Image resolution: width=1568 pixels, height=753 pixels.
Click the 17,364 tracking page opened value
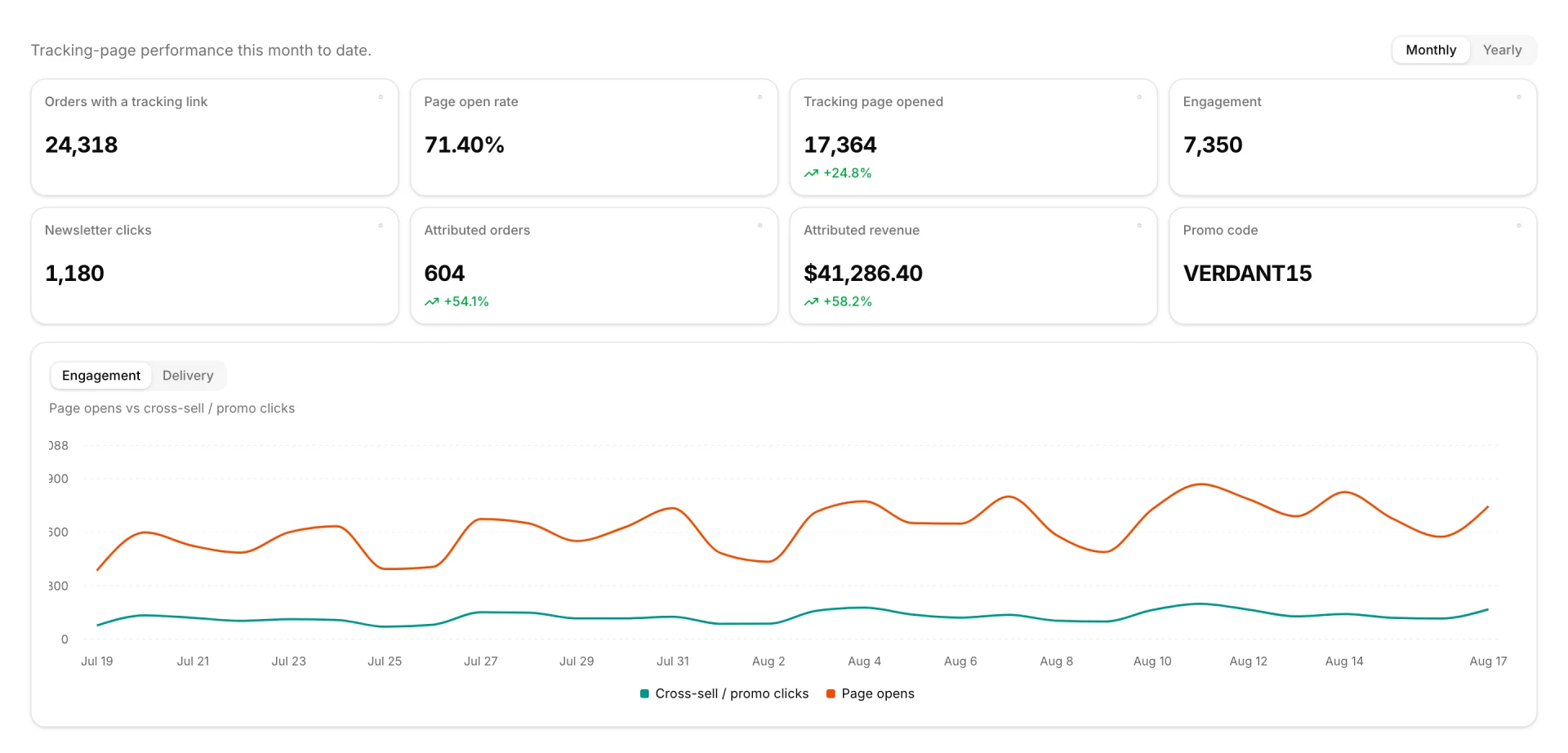point(840,145)
